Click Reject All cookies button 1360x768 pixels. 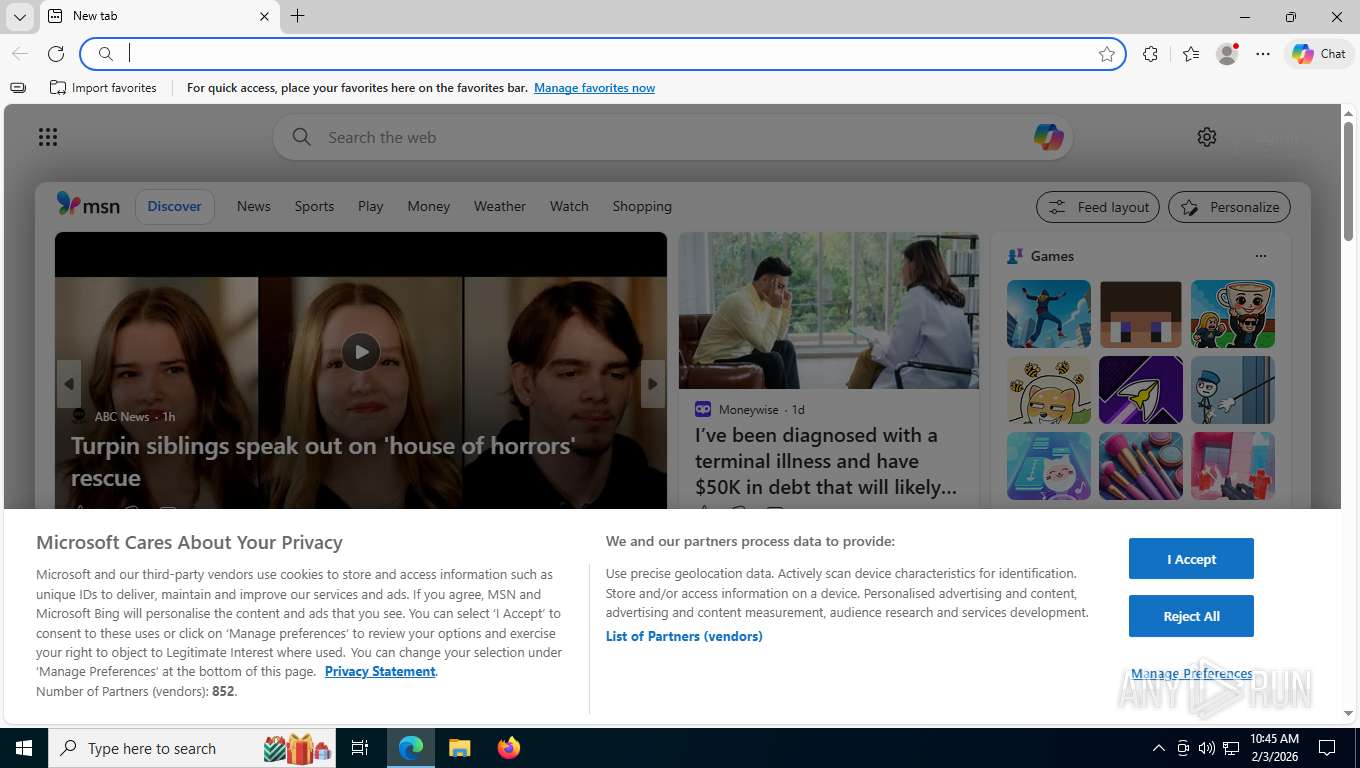[x=1191, y=616]
